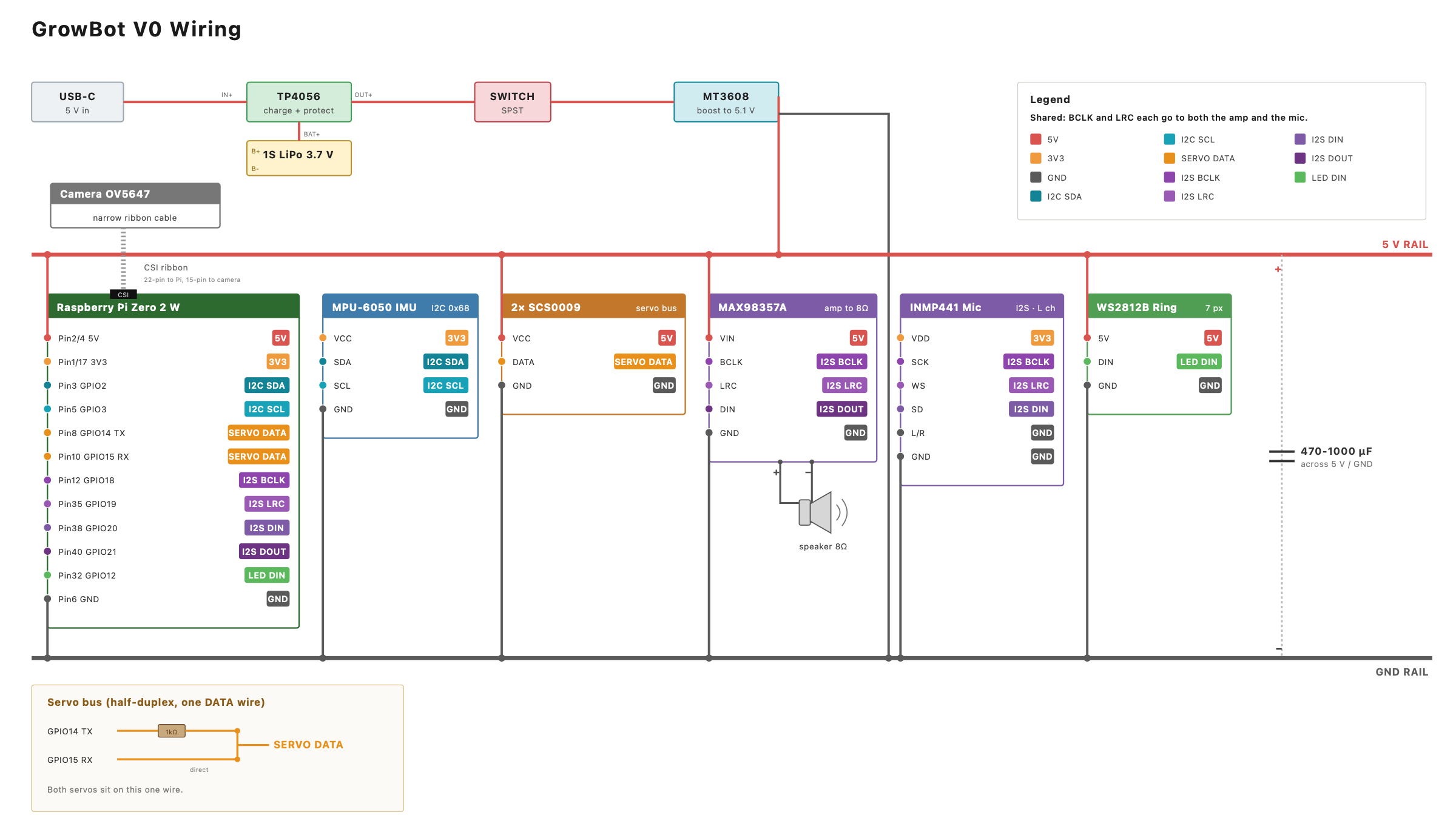The width and height of the screenshot is (1456, 832).
Task: Select the SWITCH SPST block
Action: (x=513, y=102)
